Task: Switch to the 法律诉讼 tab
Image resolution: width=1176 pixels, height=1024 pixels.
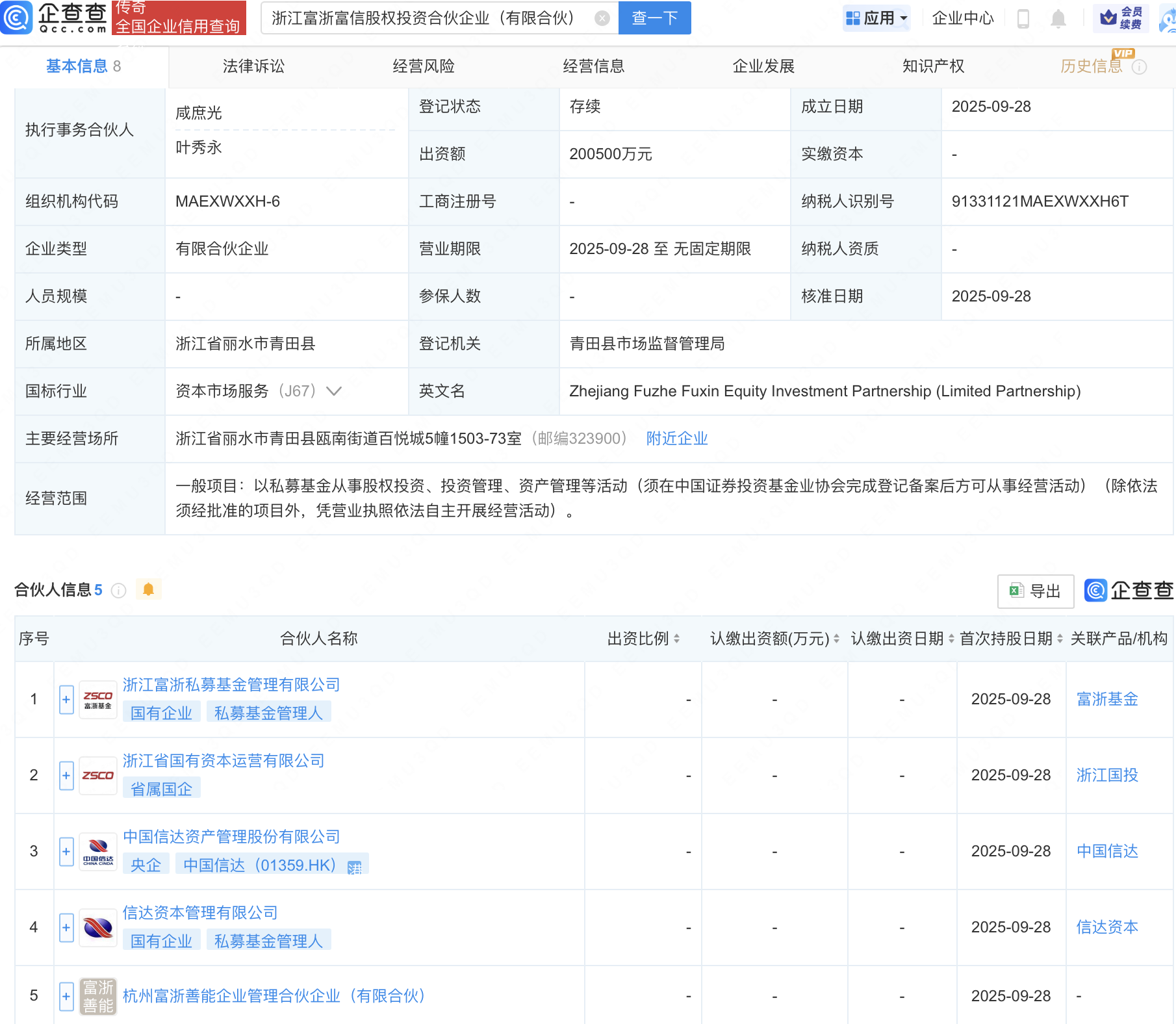Action: [x=253, y=66]
